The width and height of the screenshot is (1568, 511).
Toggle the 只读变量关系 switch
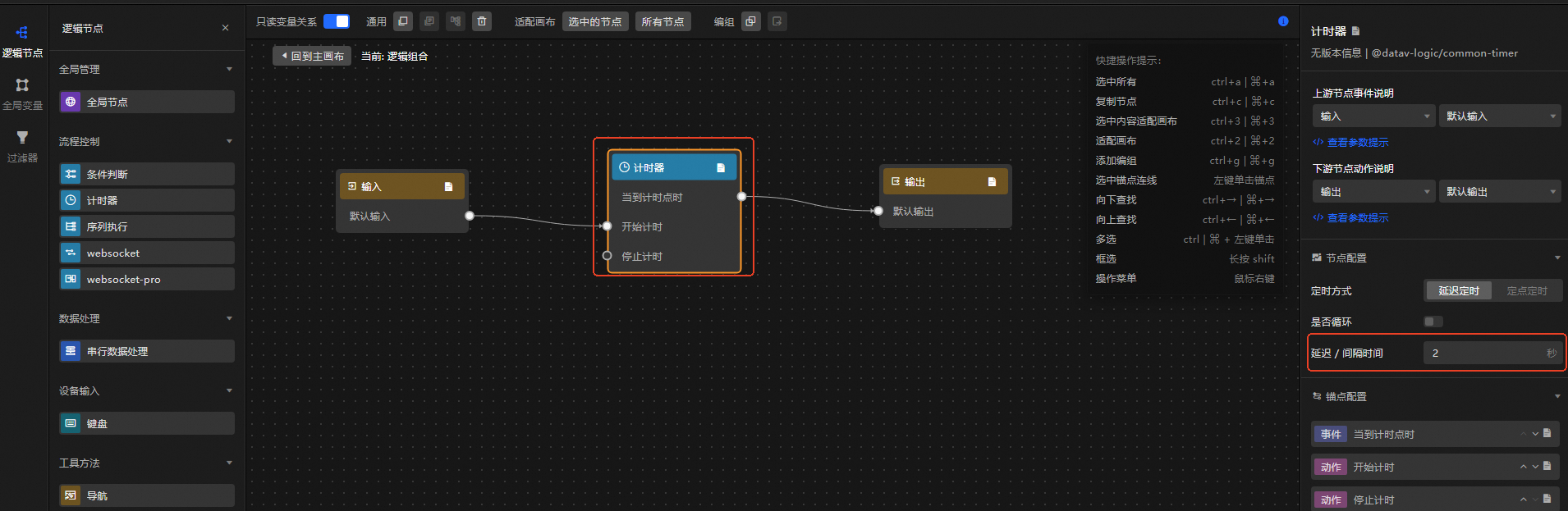tap(336, 21)
